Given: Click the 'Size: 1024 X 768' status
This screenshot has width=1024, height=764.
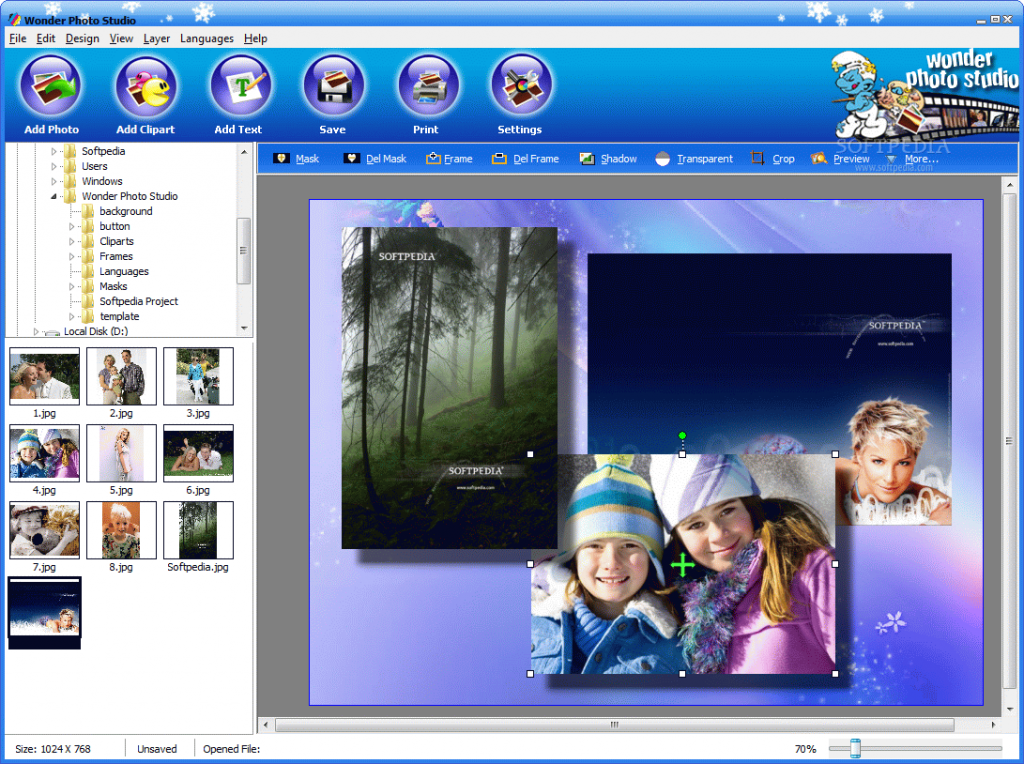Looking at the screenshot, I should [x=53, y=749].
